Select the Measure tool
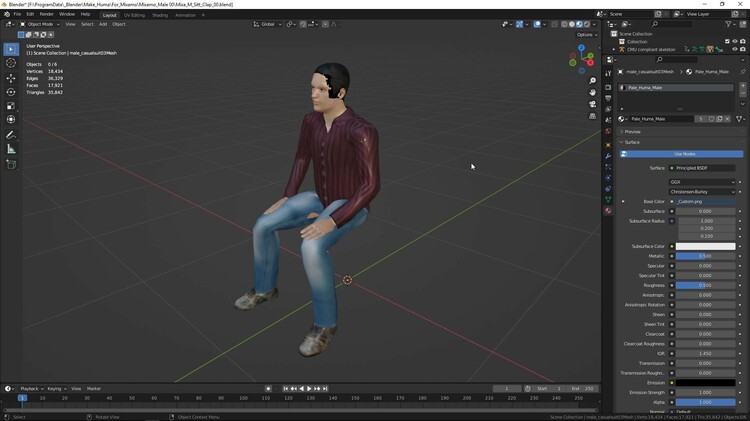The width and height of the screenshot is (750, 421). click(x=11, y=149)
